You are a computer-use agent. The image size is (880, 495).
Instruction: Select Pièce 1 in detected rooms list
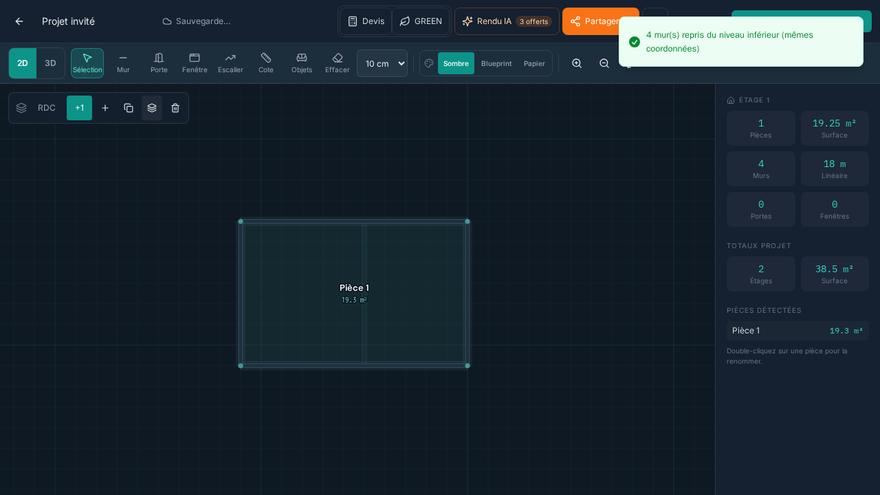pyautogui.click(x=797, y=331)
